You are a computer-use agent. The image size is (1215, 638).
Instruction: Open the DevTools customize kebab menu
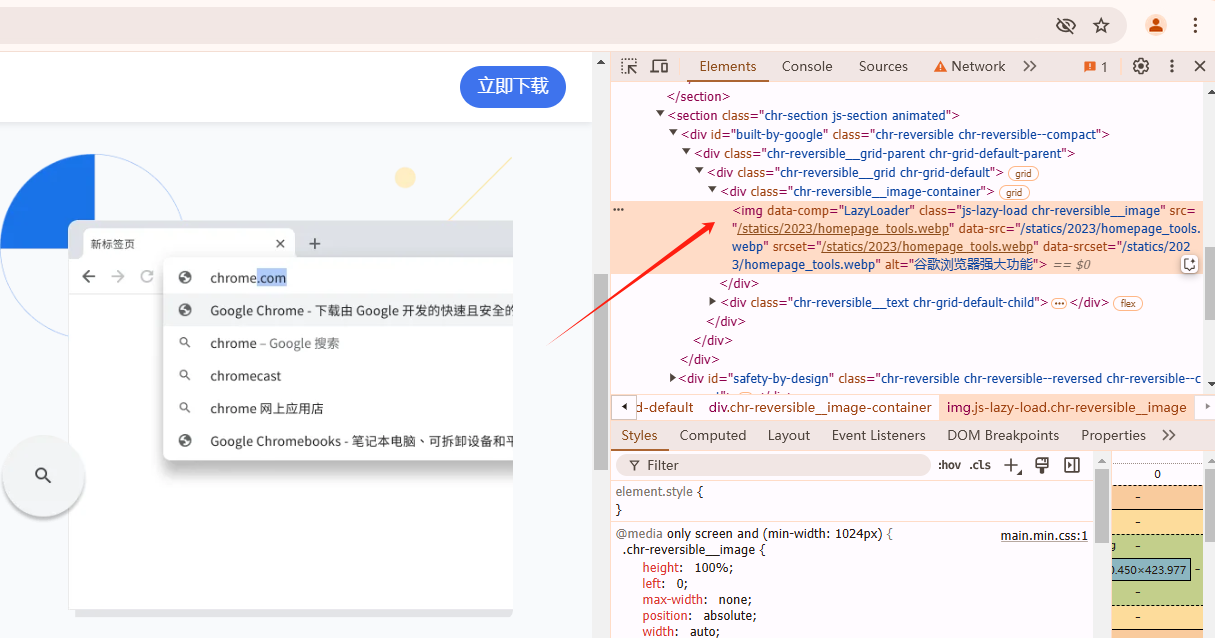click(1172, 66)
